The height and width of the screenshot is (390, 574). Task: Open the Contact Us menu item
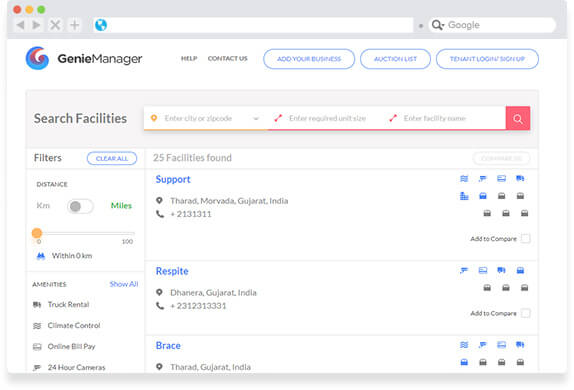227,59
